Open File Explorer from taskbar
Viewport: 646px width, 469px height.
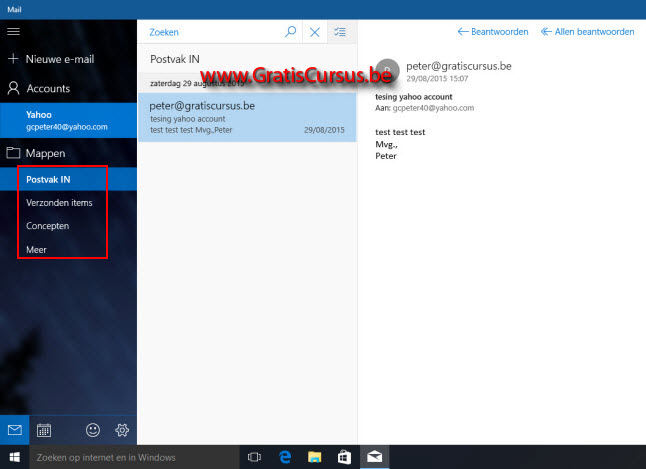314,457
